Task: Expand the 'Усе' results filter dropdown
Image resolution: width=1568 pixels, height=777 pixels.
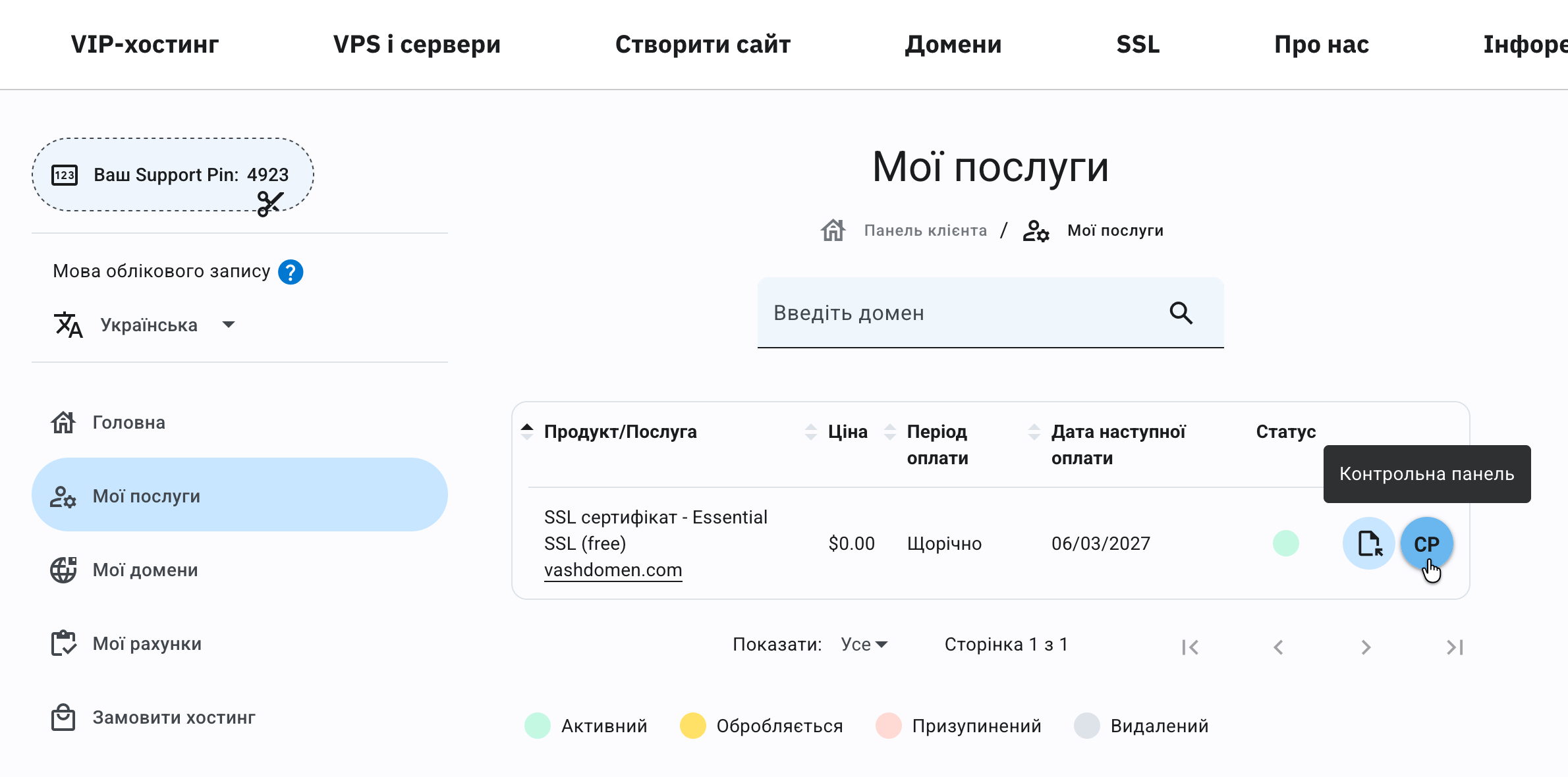Action: pyautogui.click(x=863, y=644)
